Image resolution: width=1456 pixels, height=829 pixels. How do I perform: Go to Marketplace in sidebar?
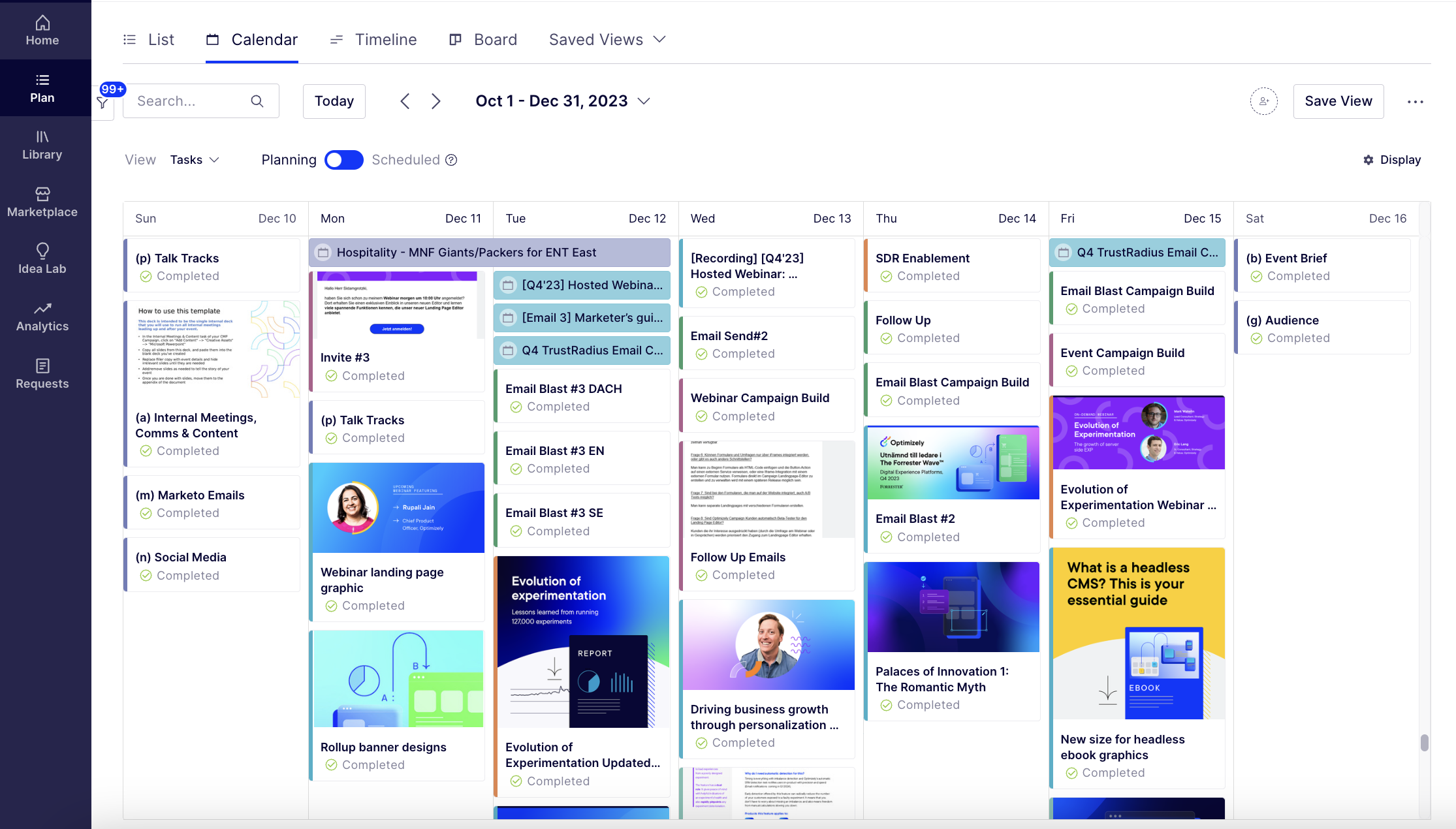[x=42, y=202]
